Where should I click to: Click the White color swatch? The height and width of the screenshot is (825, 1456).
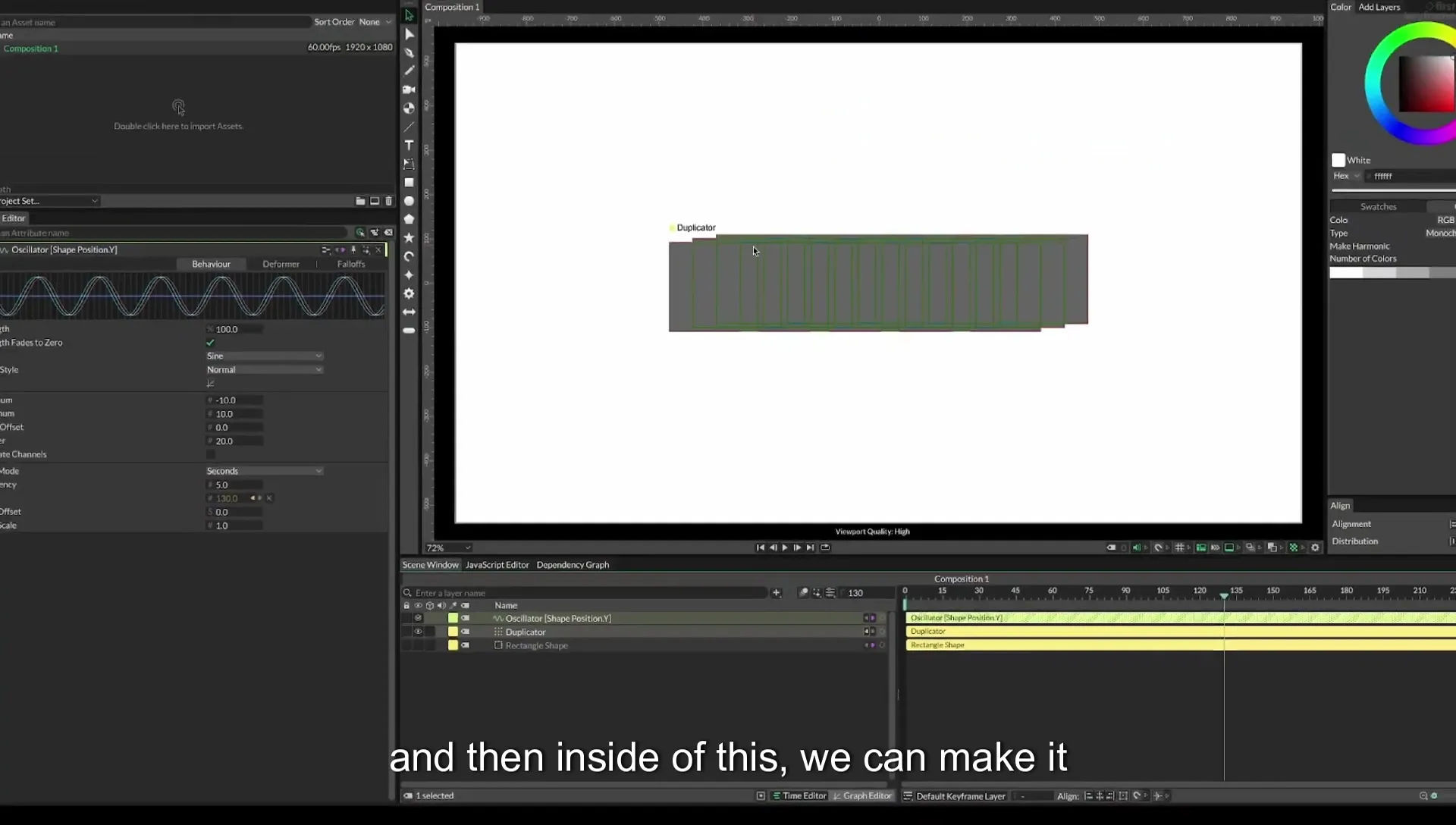pyautogui.click(x=1338, y=160)
